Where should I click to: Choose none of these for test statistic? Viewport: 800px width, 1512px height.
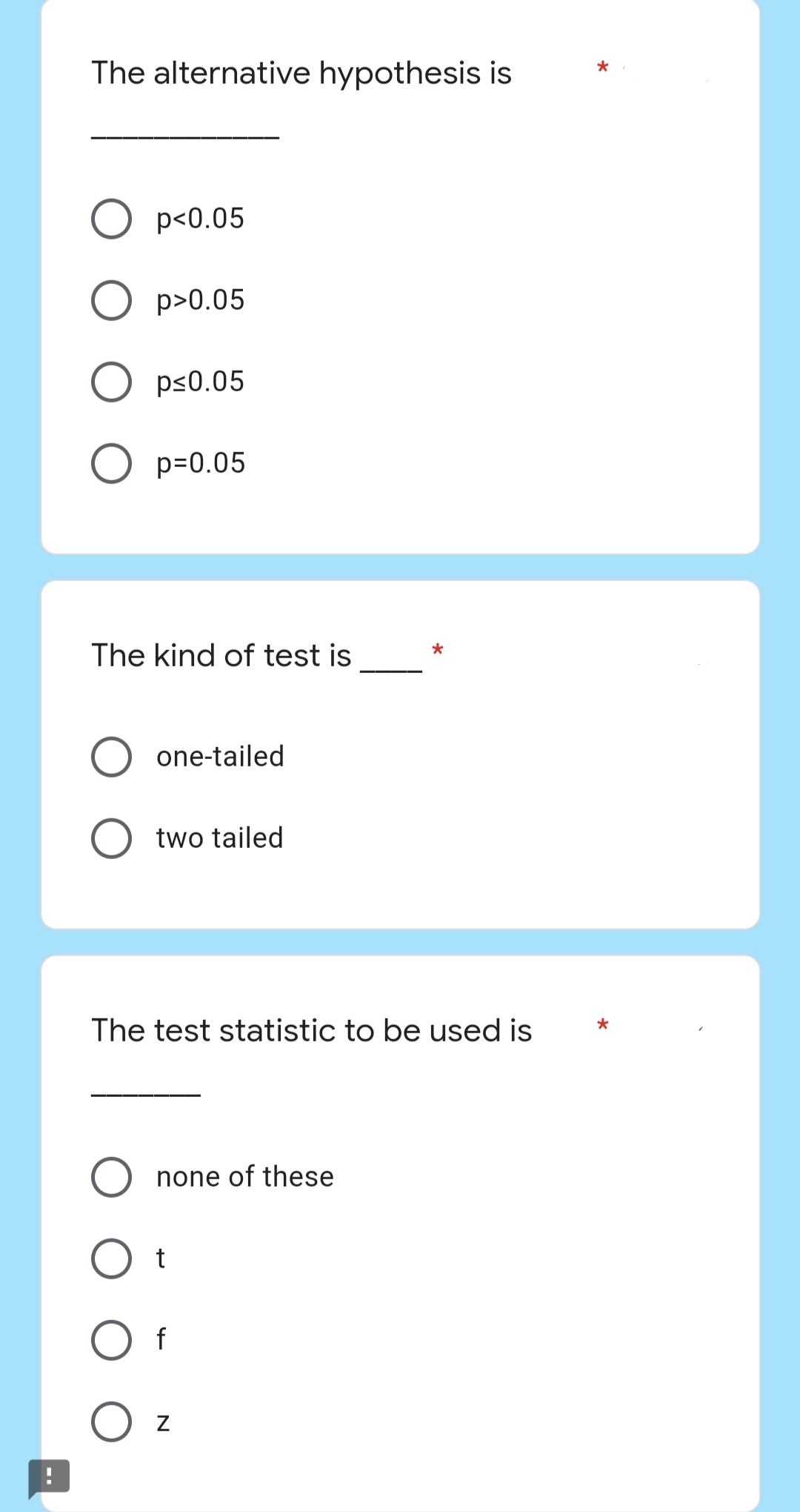point(112,1177)
